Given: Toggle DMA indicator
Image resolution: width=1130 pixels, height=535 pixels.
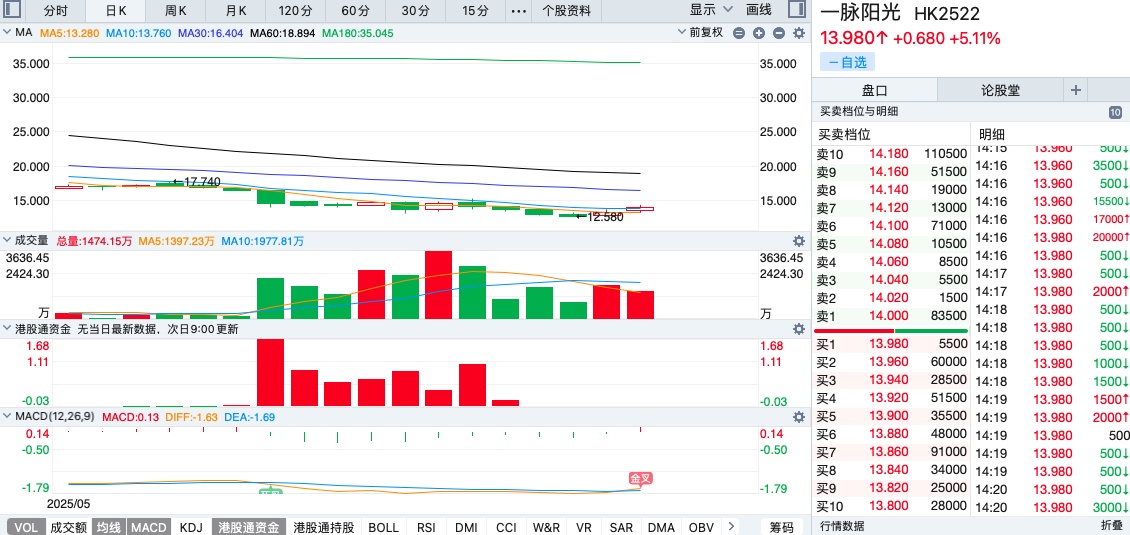Looking at the screenshot, I should click(661, 527).
